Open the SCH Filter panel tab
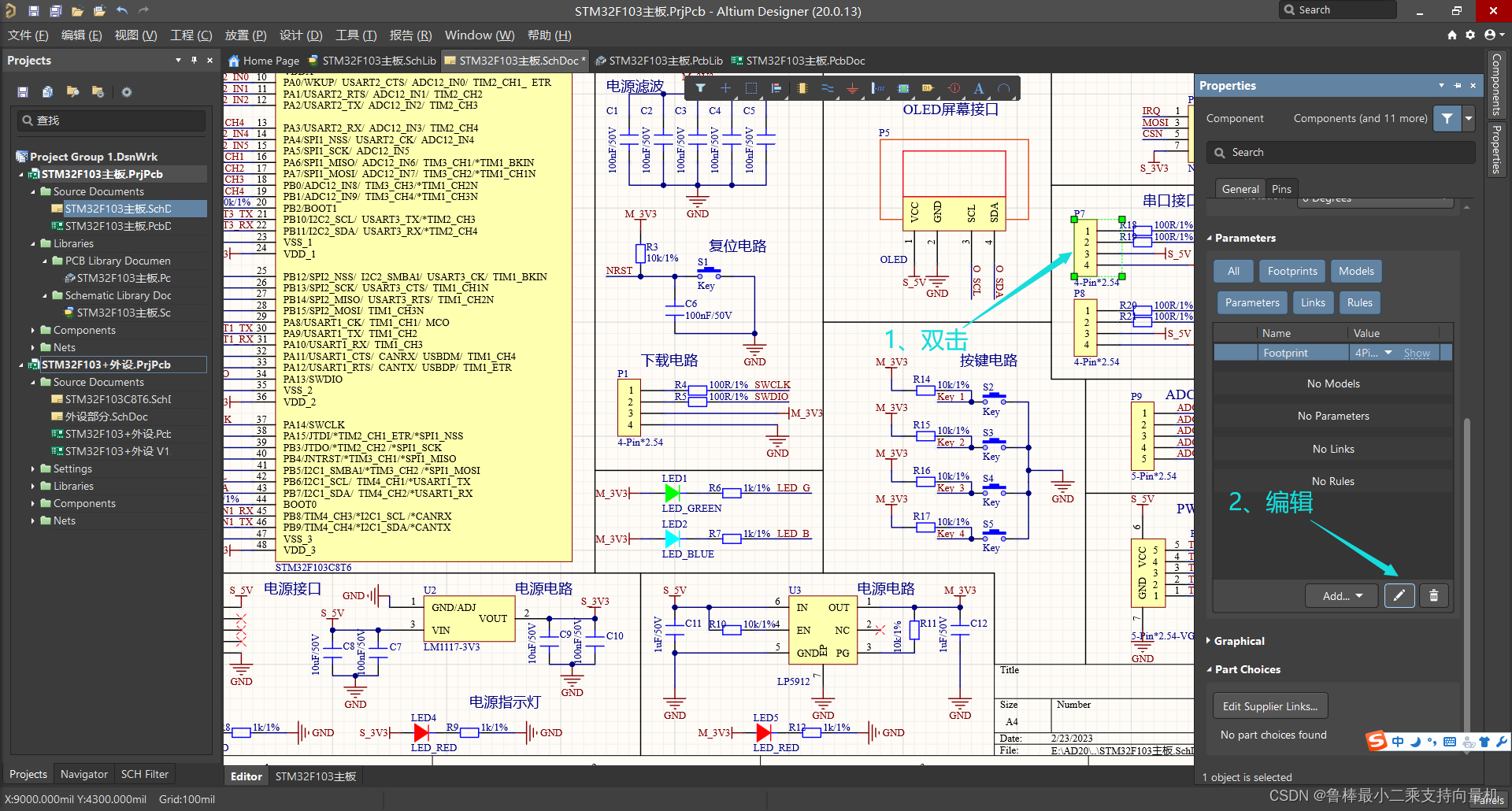The width and height of the screenshot is (1512, 811). (145, 775)
